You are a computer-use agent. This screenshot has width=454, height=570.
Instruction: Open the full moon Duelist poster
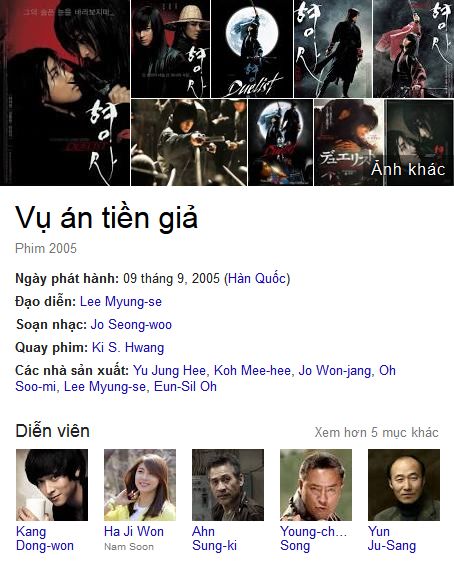[252, 49]
